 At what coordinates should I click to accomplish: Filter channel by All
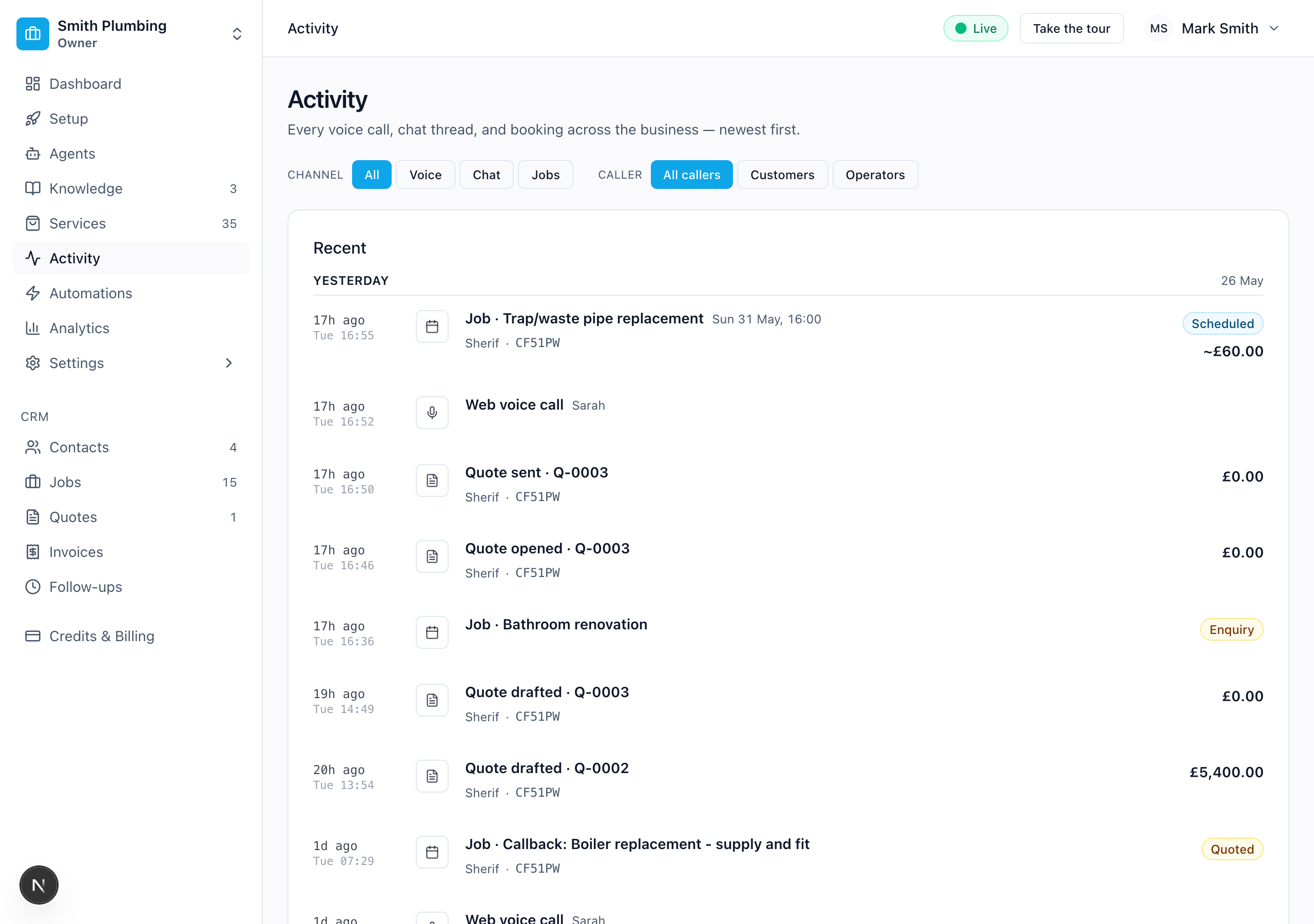(x=372, y=175)
